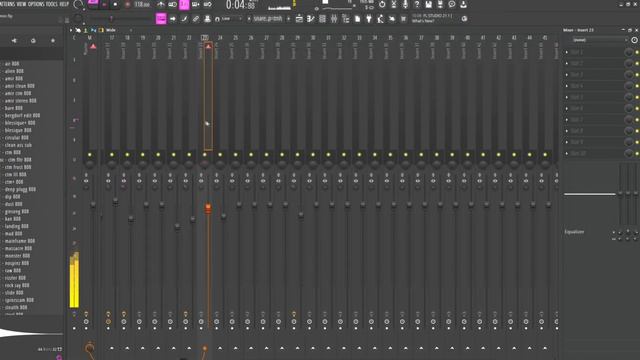Screen dimensions: 640x360
Task: Click the right arrow icon in second toolbar
Action: click(173, 19)
